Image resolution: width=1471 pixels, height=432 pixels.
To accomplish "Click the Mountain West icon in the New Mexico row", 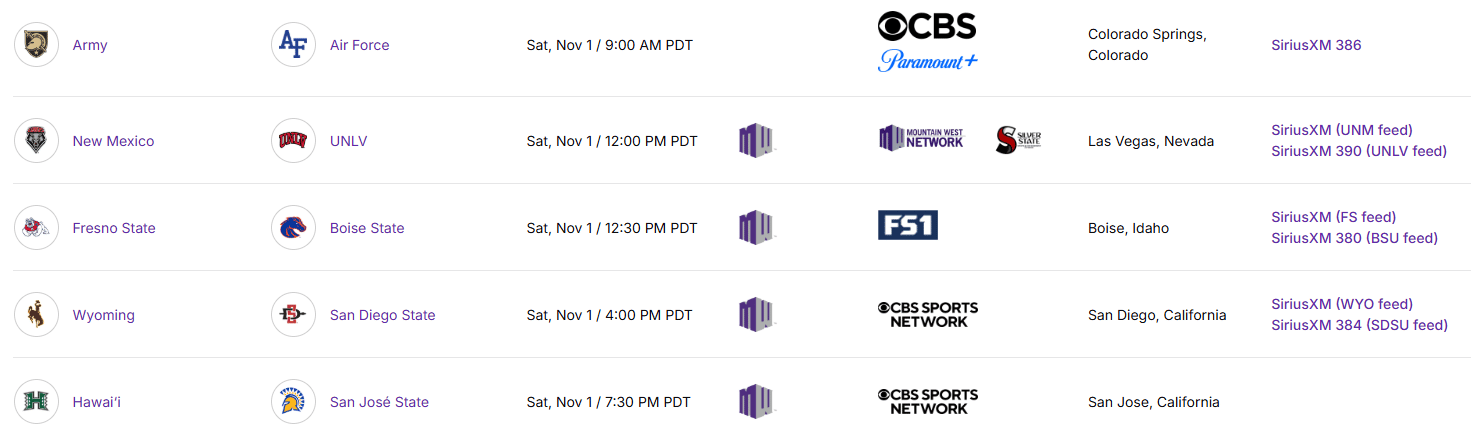I will click(757, 140).
